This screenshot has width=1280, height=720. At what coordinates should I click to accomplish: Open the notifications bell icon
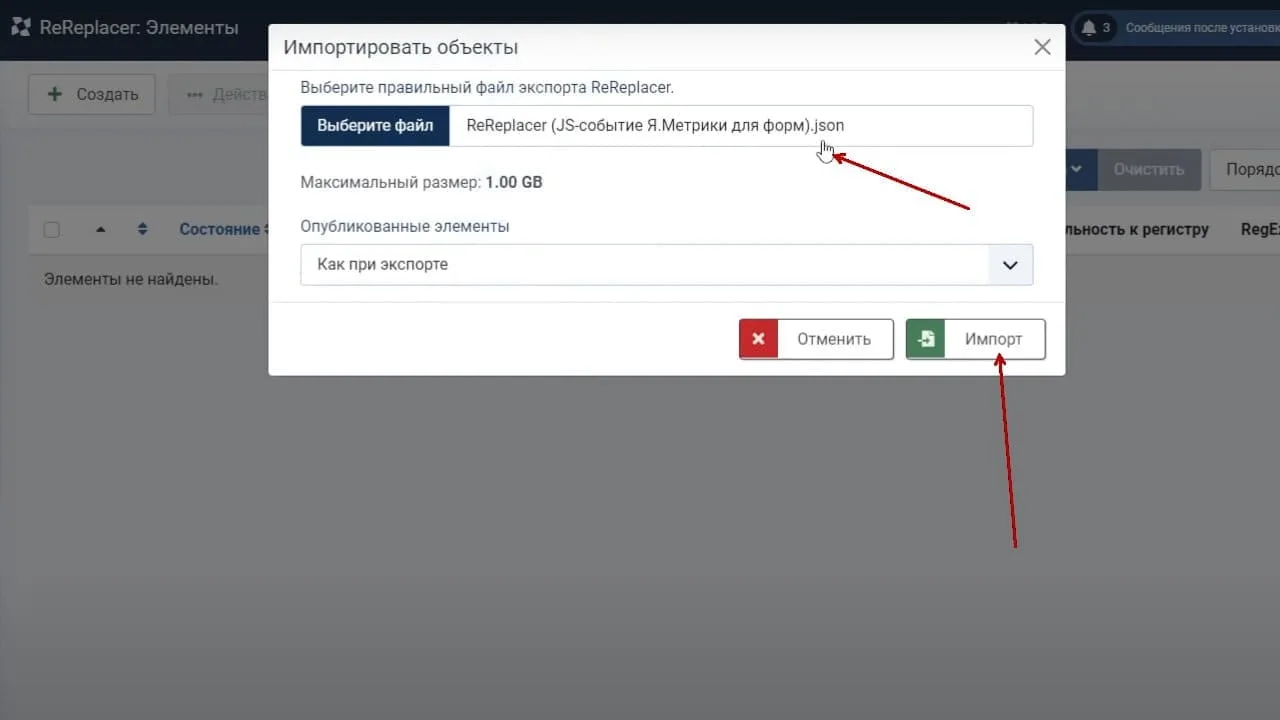[1089, 28]
